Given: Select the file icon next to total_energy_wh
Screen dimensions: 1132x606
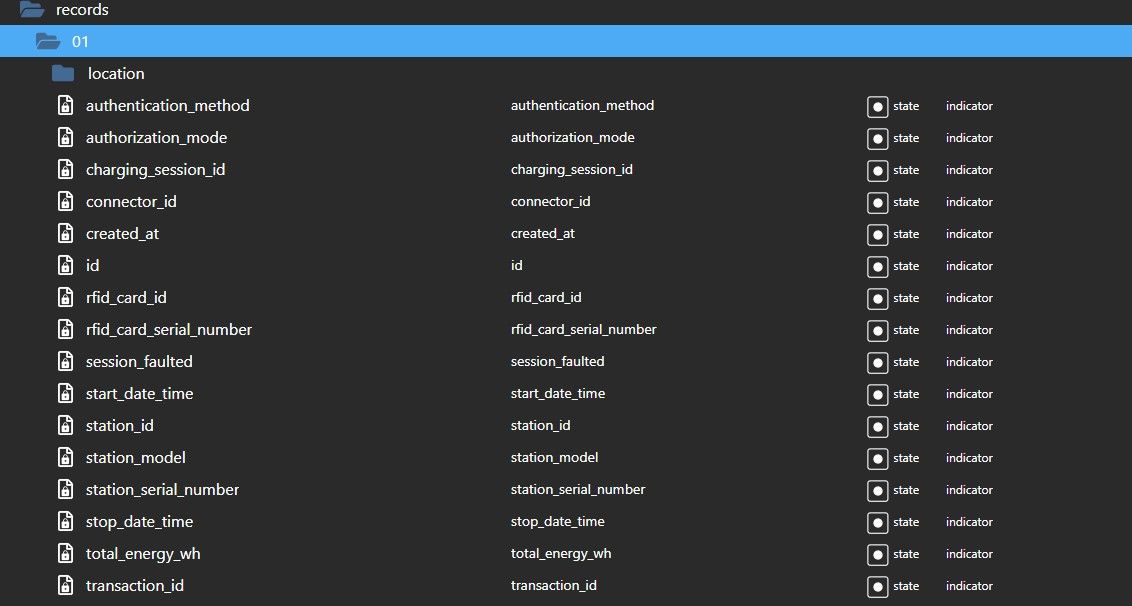Looking at the screenshot, I should (65, 554).
